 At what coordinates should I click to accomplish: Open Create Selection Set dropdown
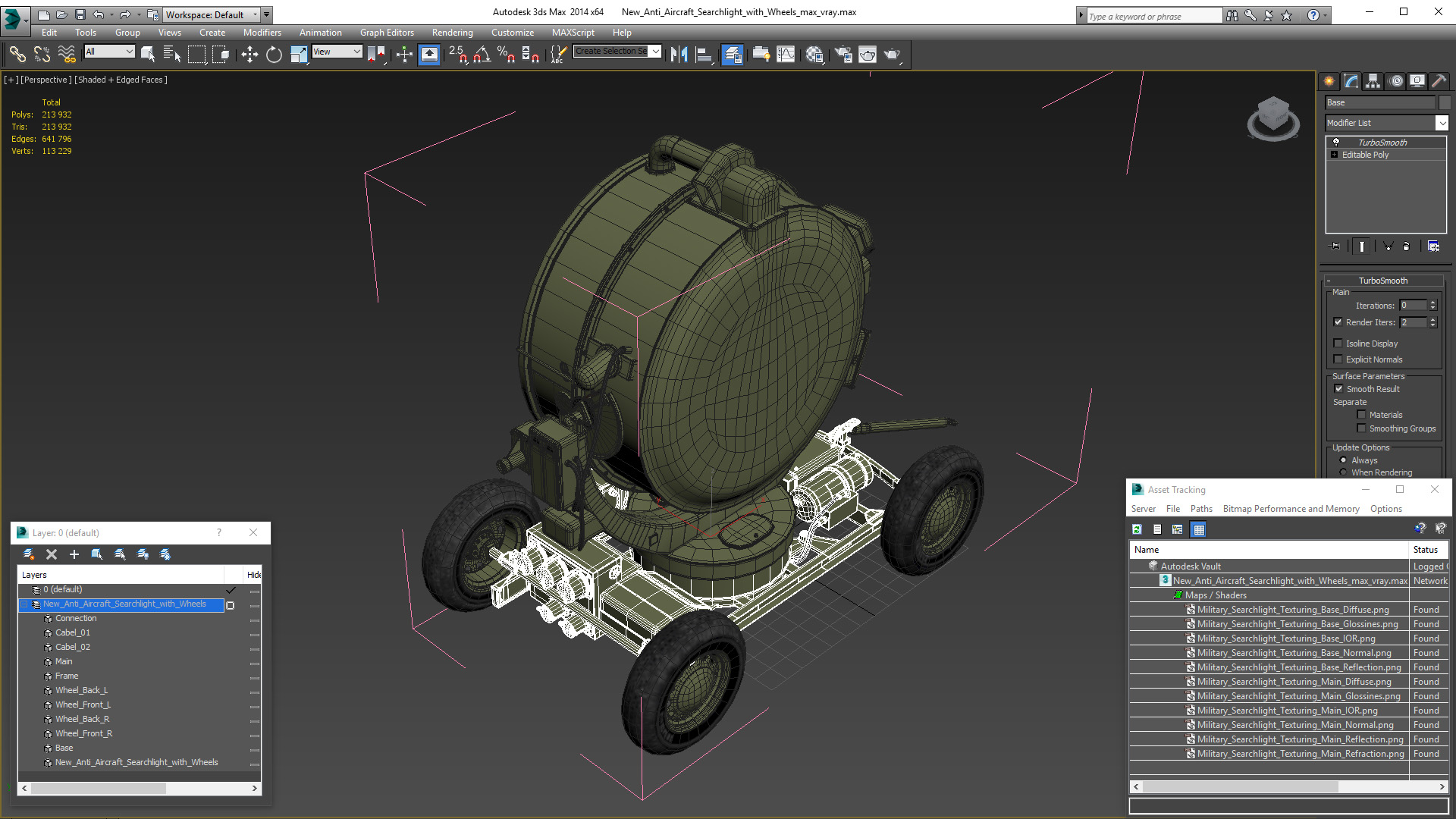[x=655, y=52]
